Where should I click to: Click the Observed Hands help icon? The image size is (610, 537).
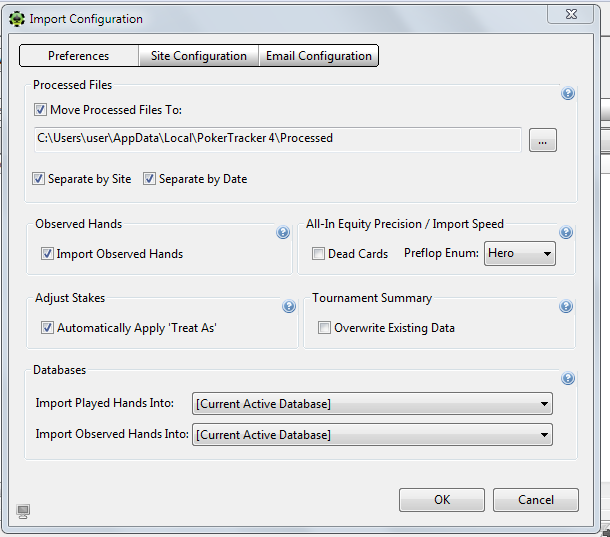pos(283,233)
